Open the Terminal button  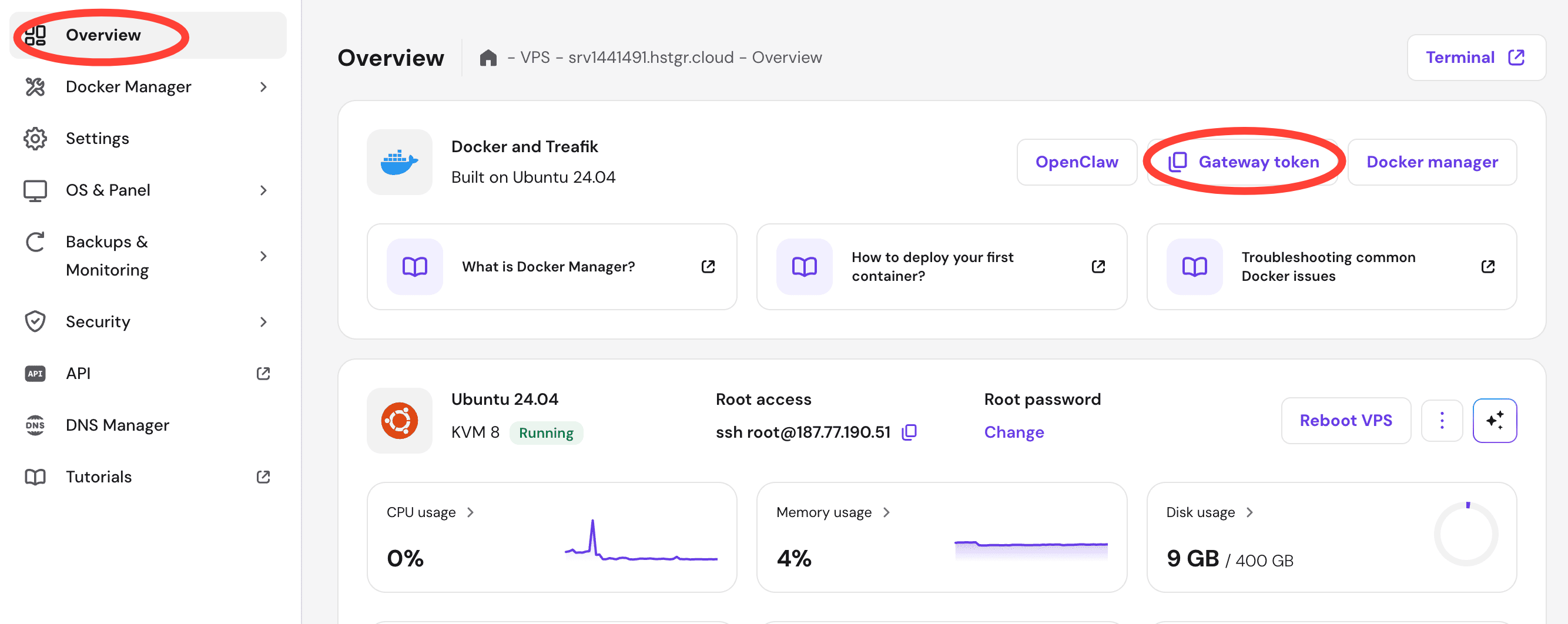point(1476,57)
